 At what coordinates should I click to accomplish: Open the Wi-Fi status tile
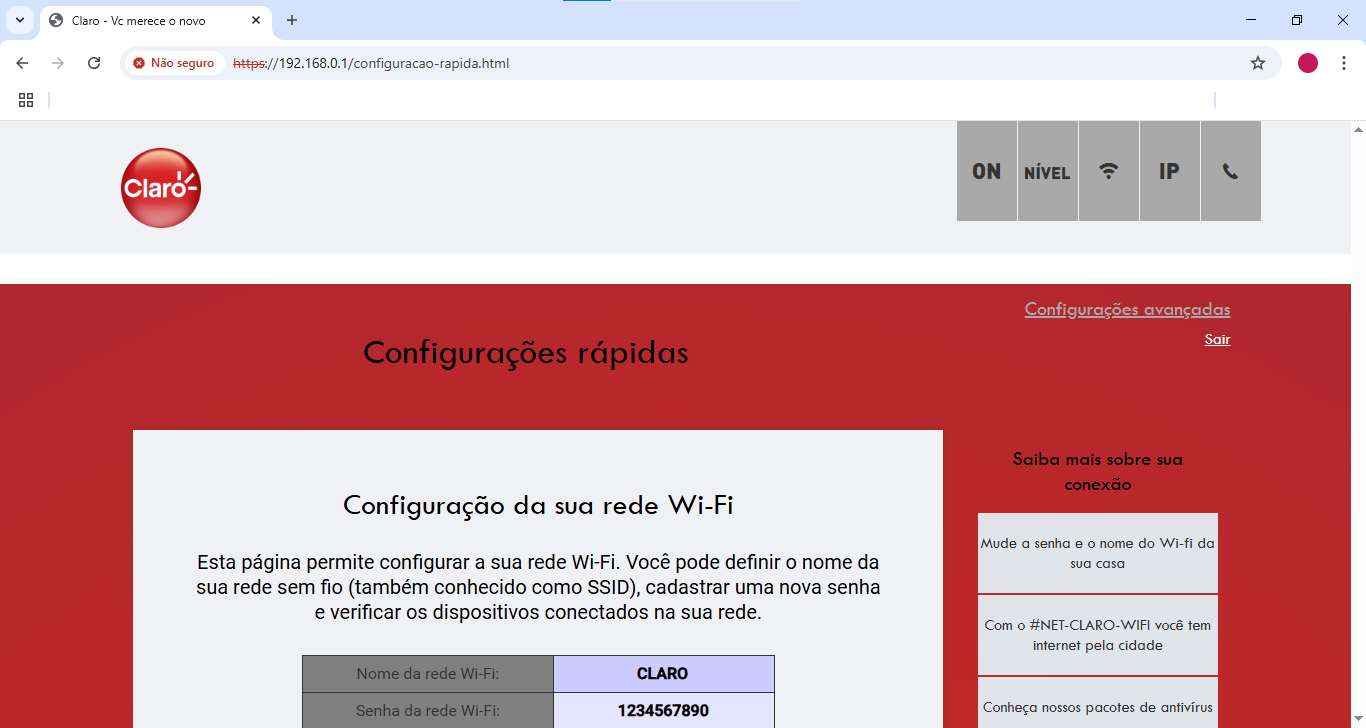click(x=1109, y=171)
